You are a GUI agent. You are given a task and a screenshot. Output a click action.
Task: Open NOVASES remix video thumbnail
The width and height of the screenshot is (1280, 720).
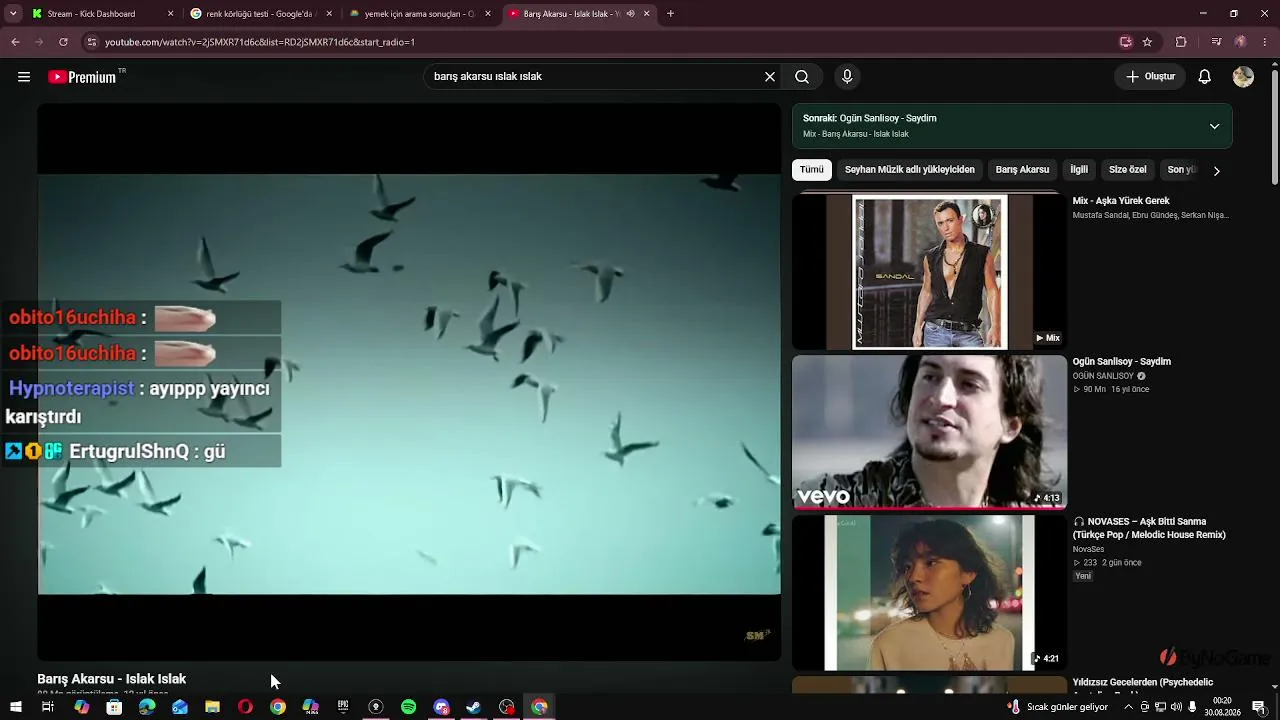coord(929,593)
